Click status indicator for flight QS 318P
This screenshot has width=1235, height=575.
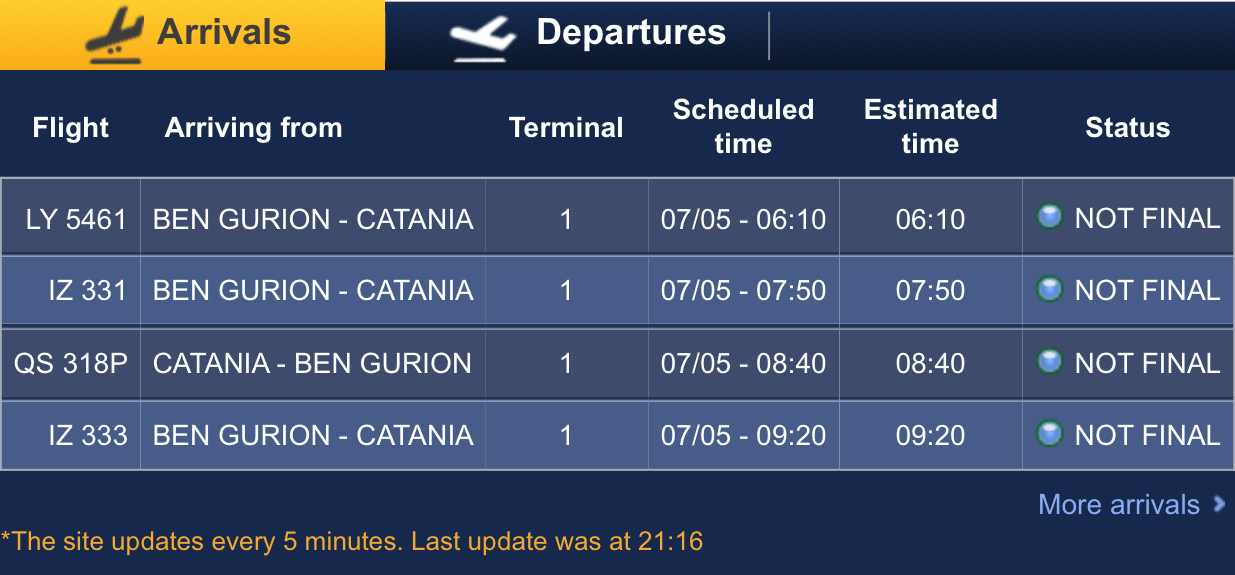tap(1049, 362)
